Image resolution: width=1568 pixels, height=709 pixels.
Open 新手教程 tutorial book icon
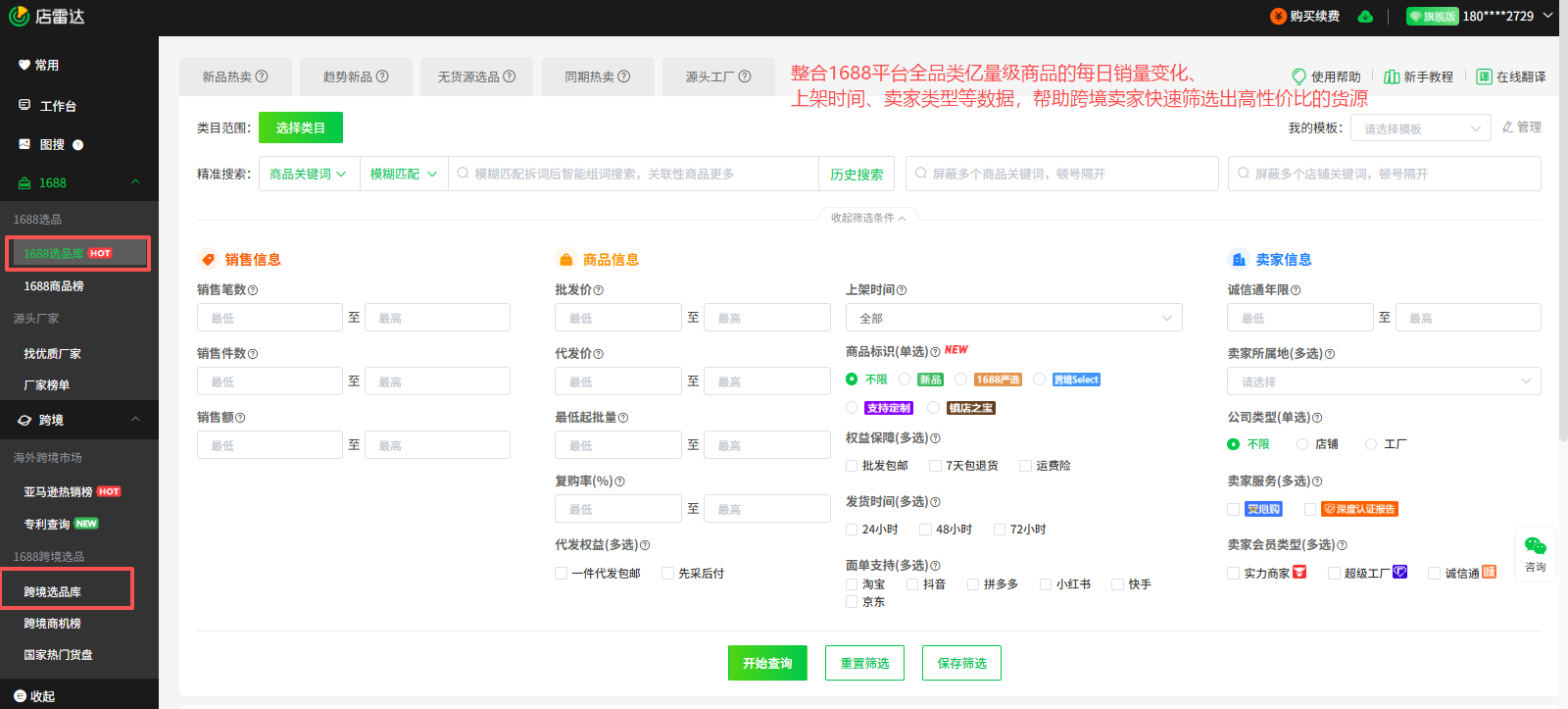coord(1391,76)
